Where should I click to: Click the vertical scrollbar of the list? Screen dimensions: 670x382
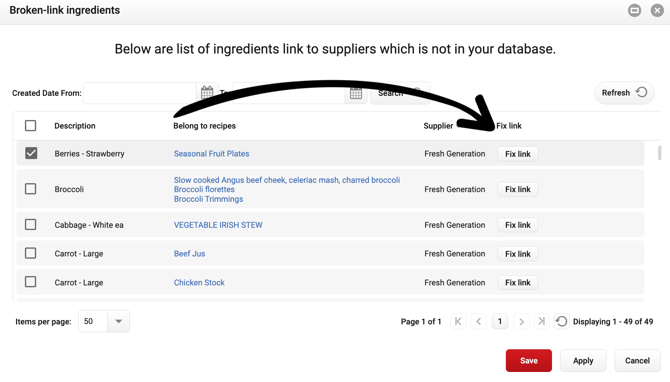point(660,153)
